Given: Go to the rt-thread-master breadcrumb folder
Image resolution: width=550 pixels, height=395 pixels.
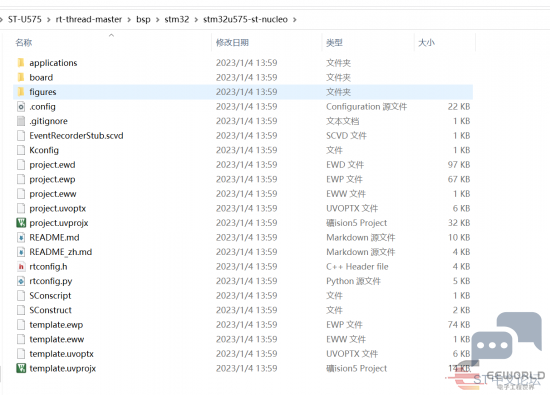Looking at the screenshot, I should 89,19.
